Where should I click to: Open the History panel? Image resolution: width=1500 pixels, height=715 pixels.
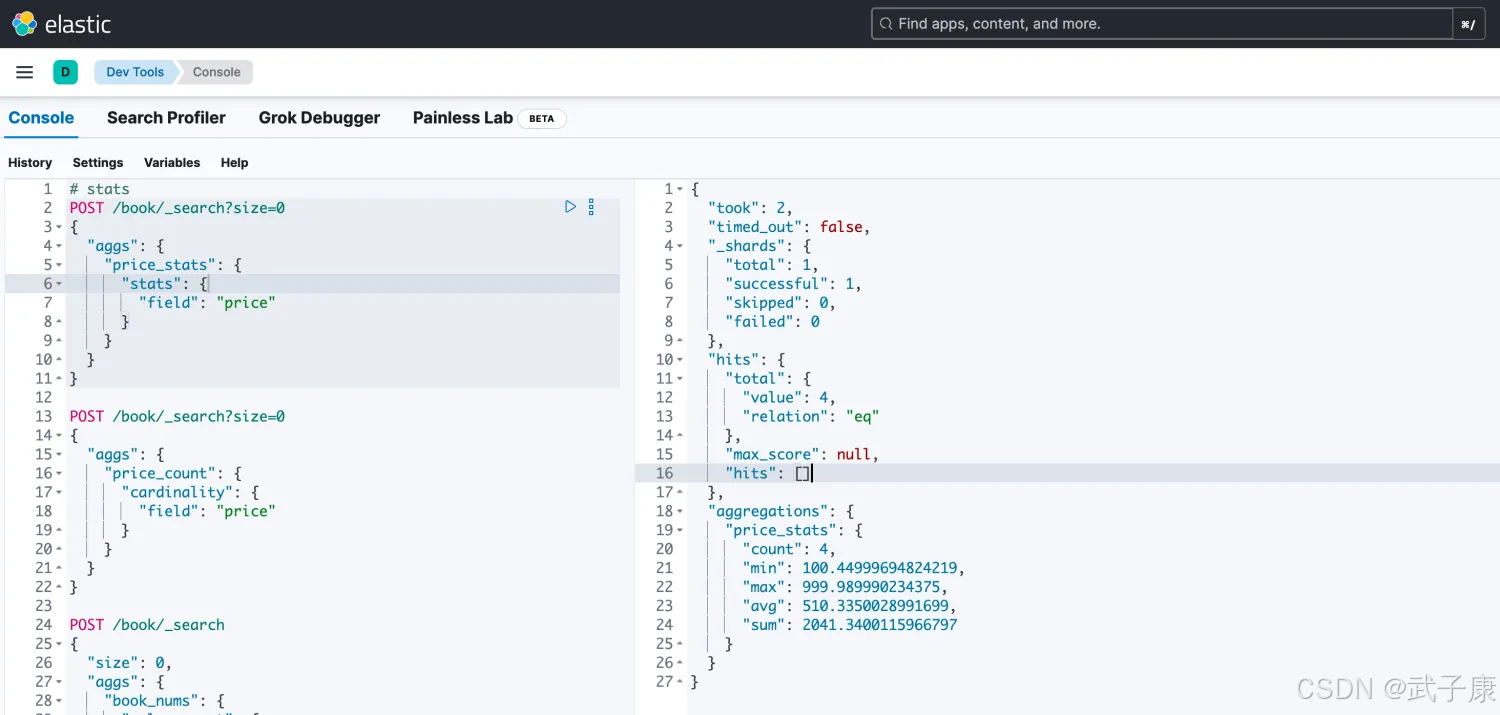[x=30, y=162]
